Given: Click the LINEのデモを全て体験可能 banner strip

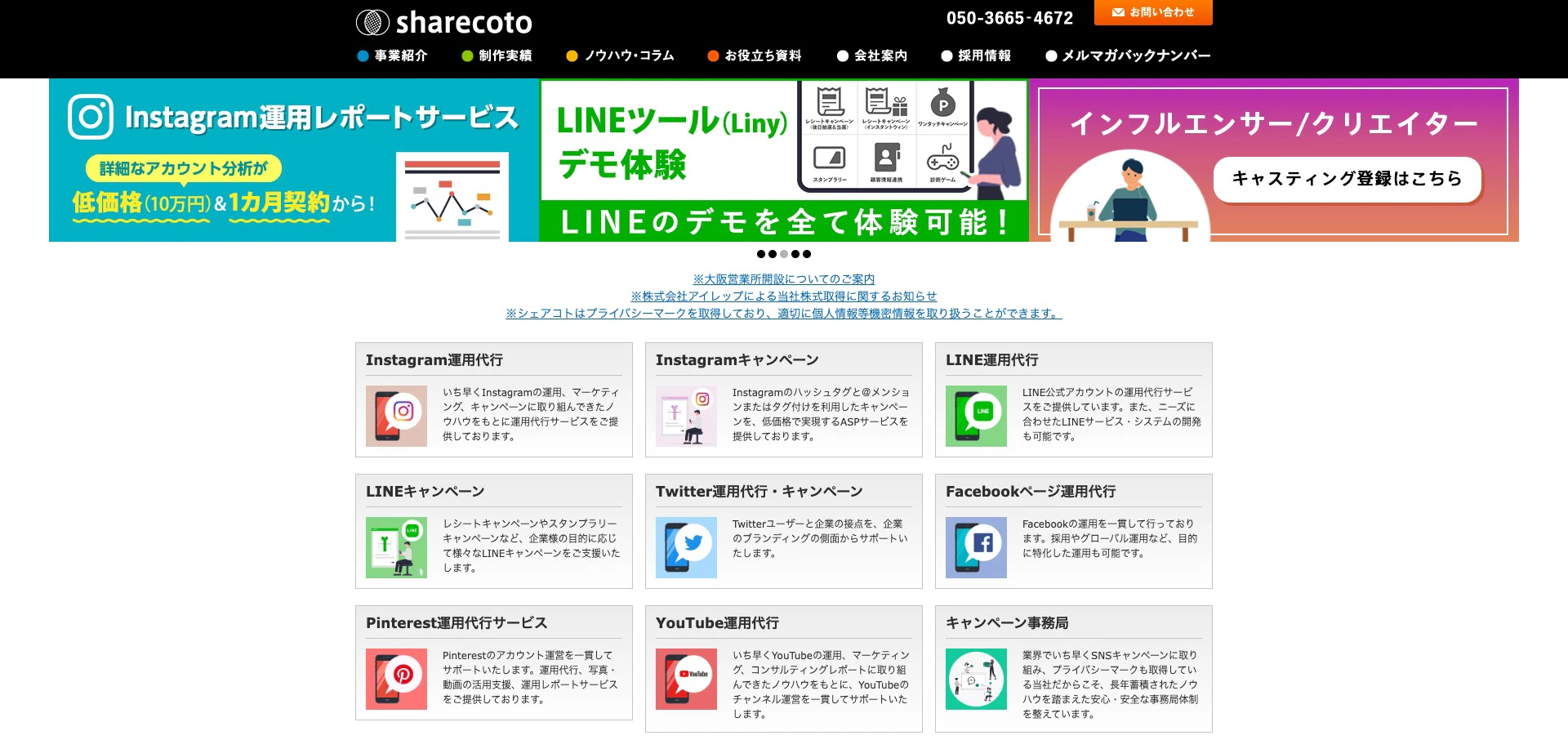Looking at the screenshot, I should [x=784, y=222].
